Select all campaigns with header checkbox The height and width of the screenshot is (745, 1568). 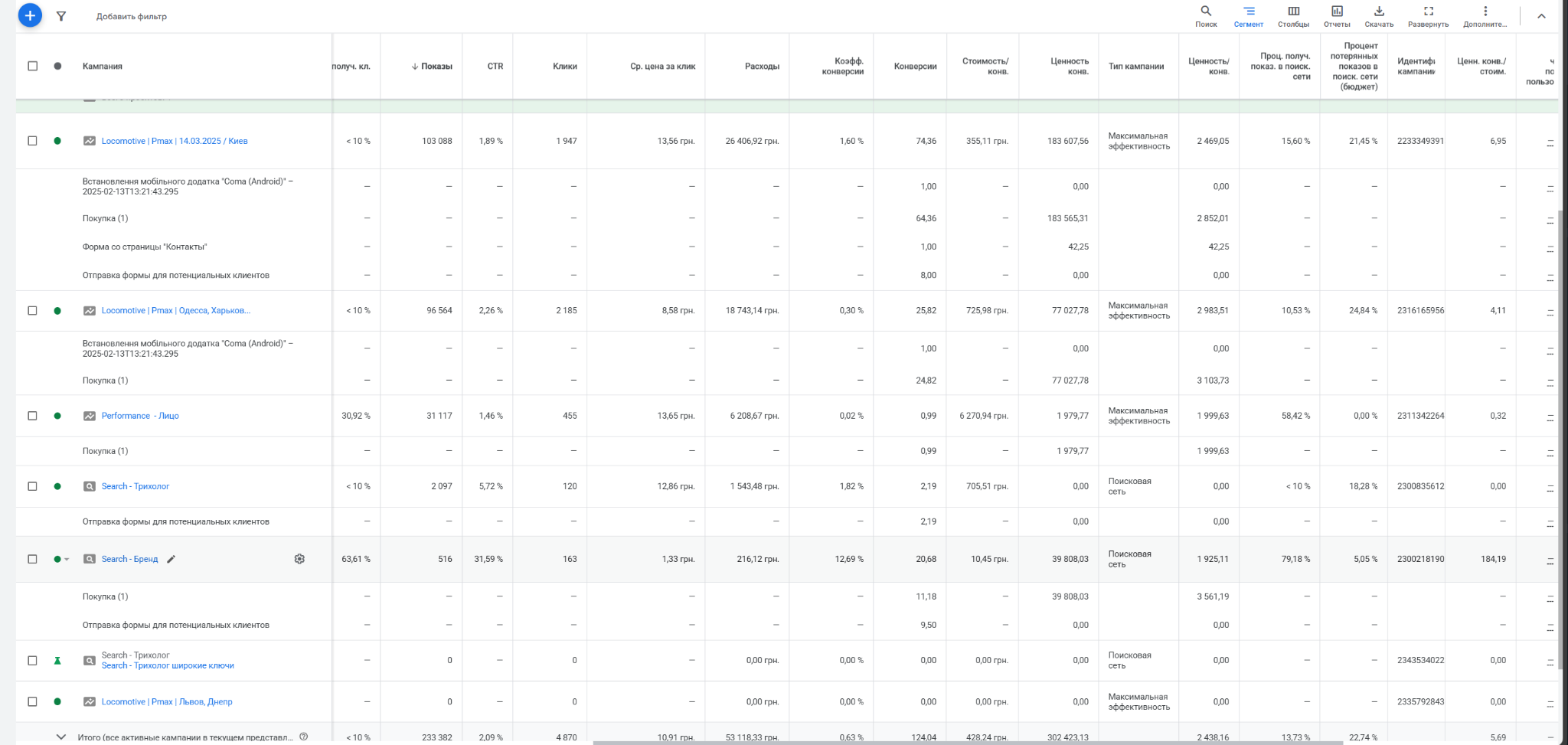[32, 66]
